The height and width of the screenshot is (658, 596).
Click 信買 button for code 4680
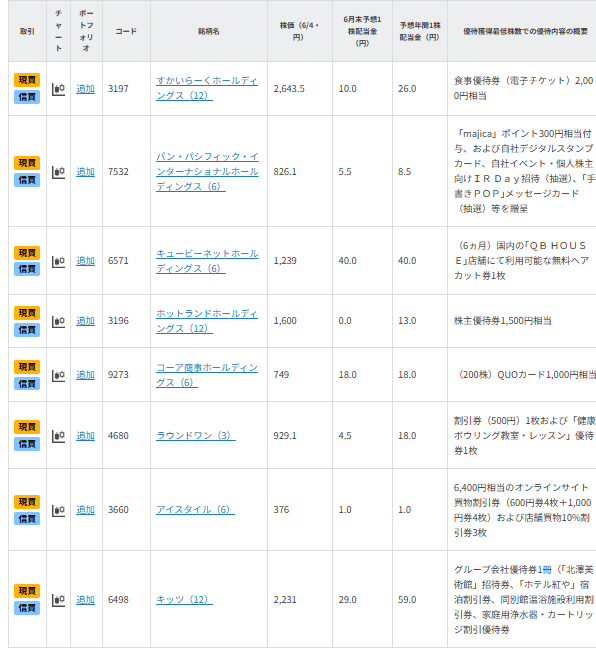click(27, 444)
